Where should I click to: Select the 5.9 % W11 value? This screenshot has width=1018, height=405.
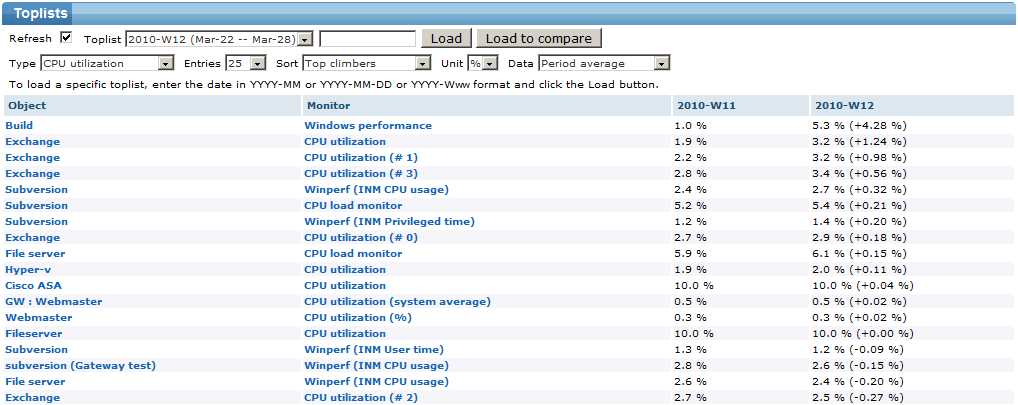(691, 254)
